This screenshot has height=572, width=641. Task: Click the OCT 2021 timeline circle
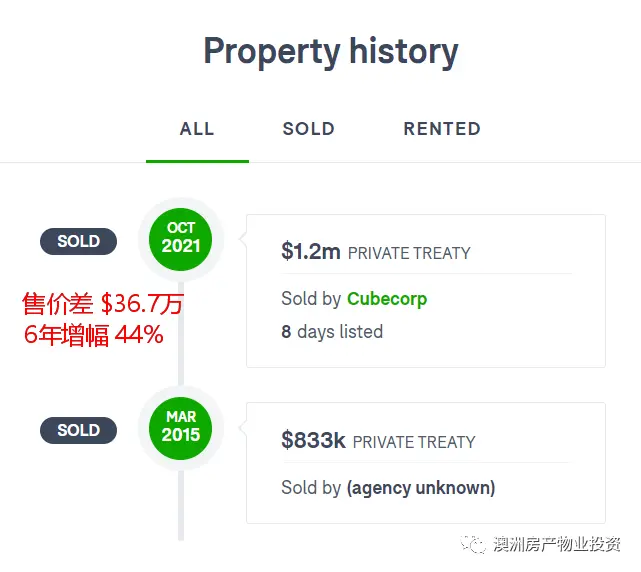click(x=181, y=239)
